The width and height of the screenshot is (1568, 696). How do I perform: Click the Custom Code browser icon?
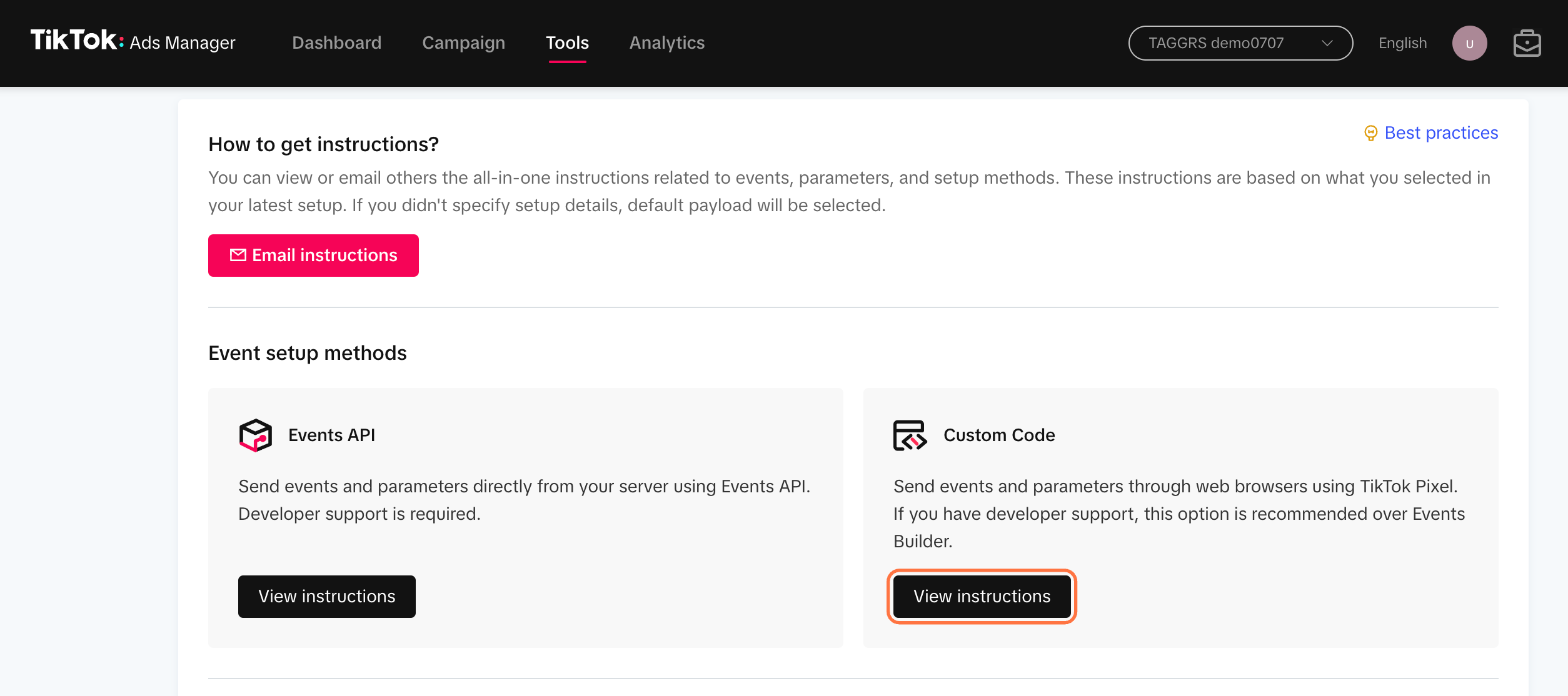point(910,435)
